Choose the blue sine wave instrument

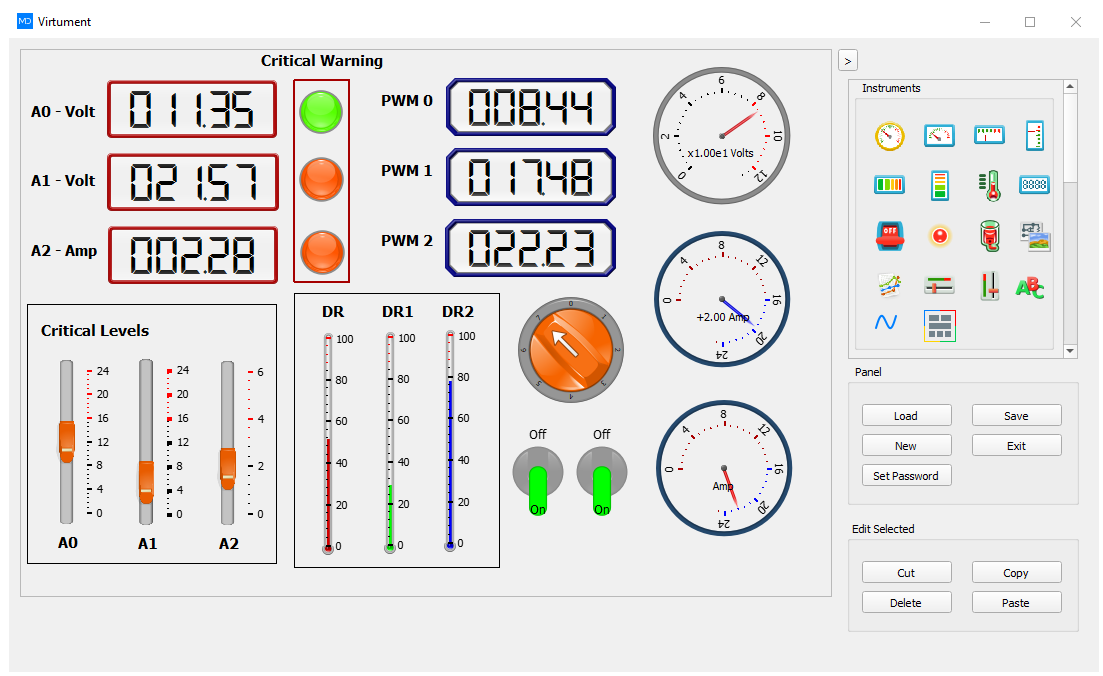(x=886, y=322)
